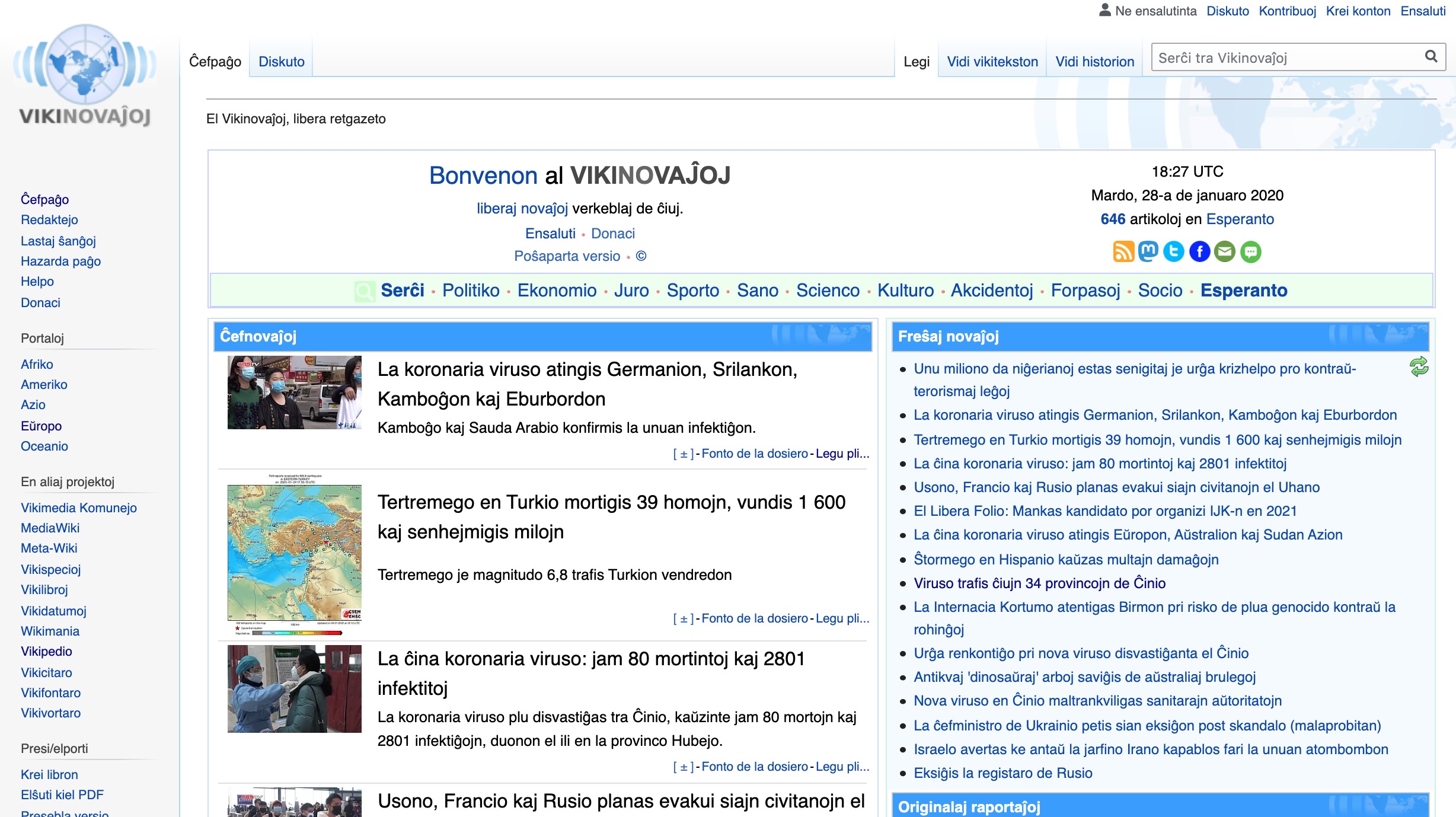The width and height of the screenshot is (1456, 817).
Task: Switch to Vidi vikitekston tab
Action: click(992, 62)
